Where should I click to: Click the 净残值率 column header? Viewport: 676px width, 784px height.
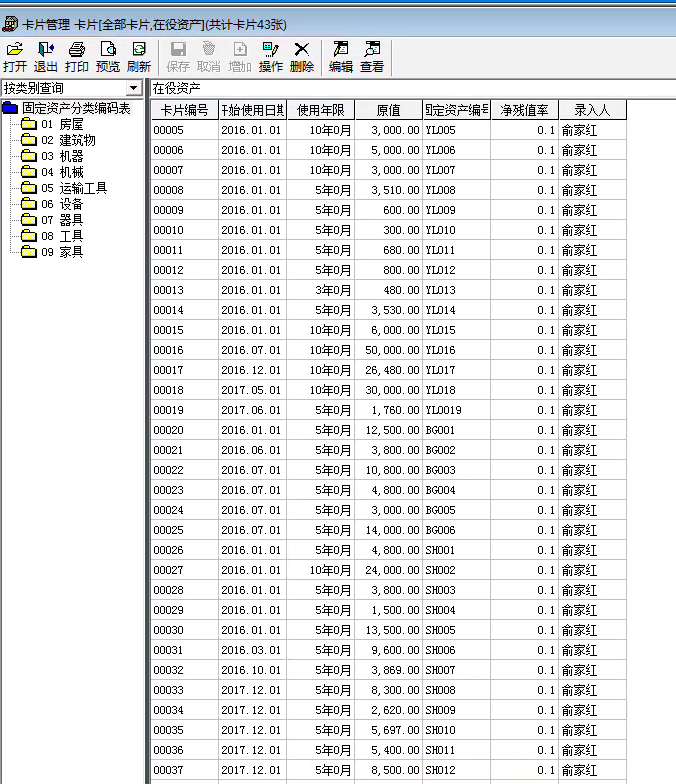524,110
